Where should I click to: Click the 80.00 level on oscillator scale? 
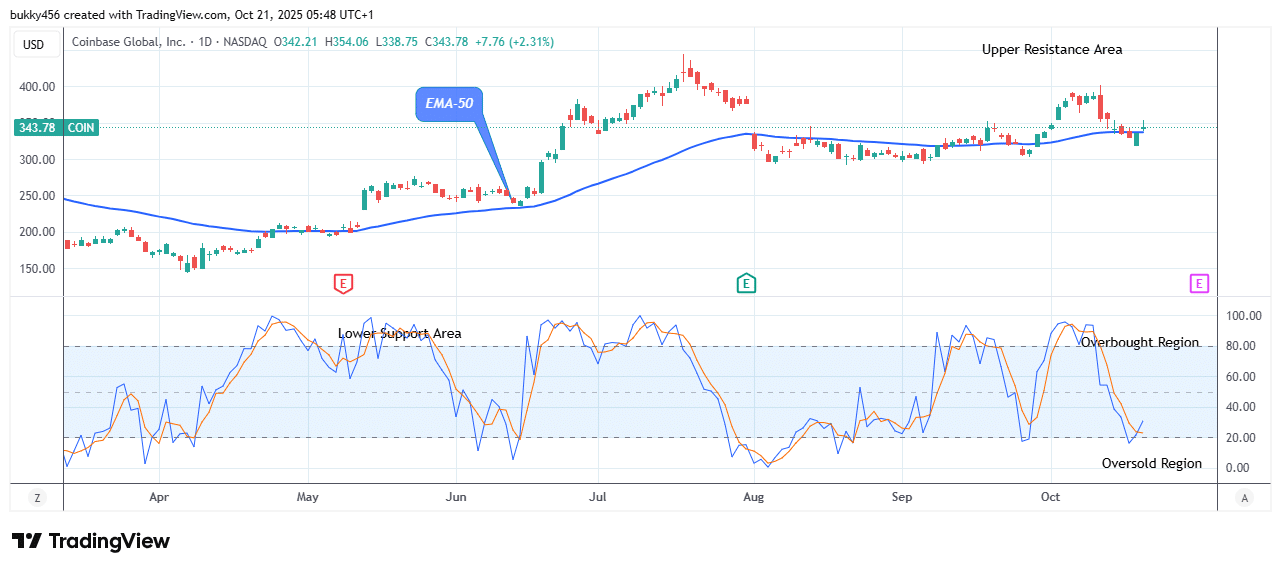tap(1244, 346)
